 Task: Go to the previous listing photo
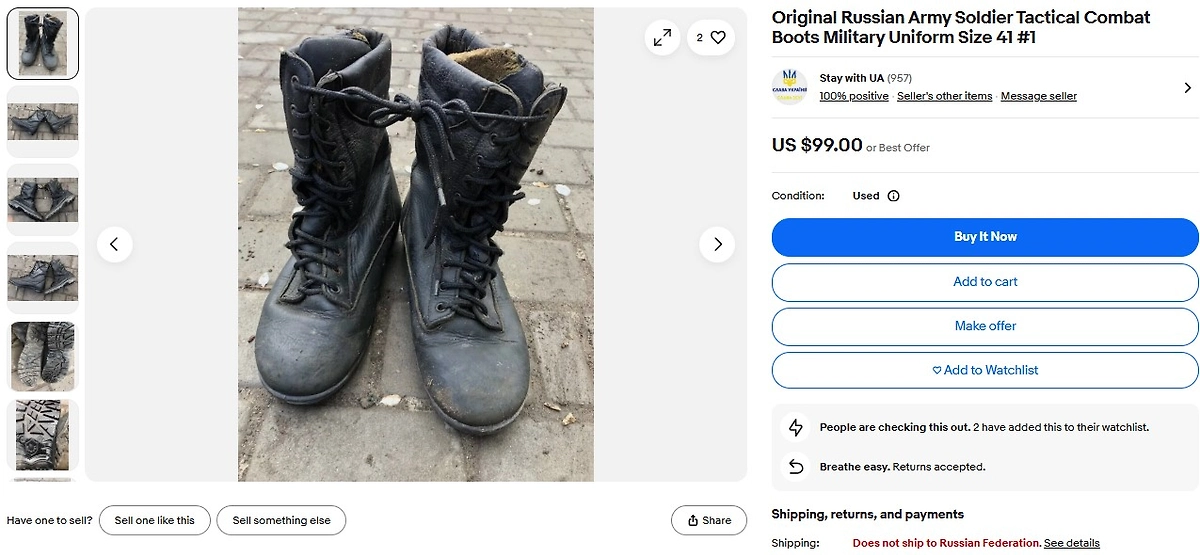point(114,244)
